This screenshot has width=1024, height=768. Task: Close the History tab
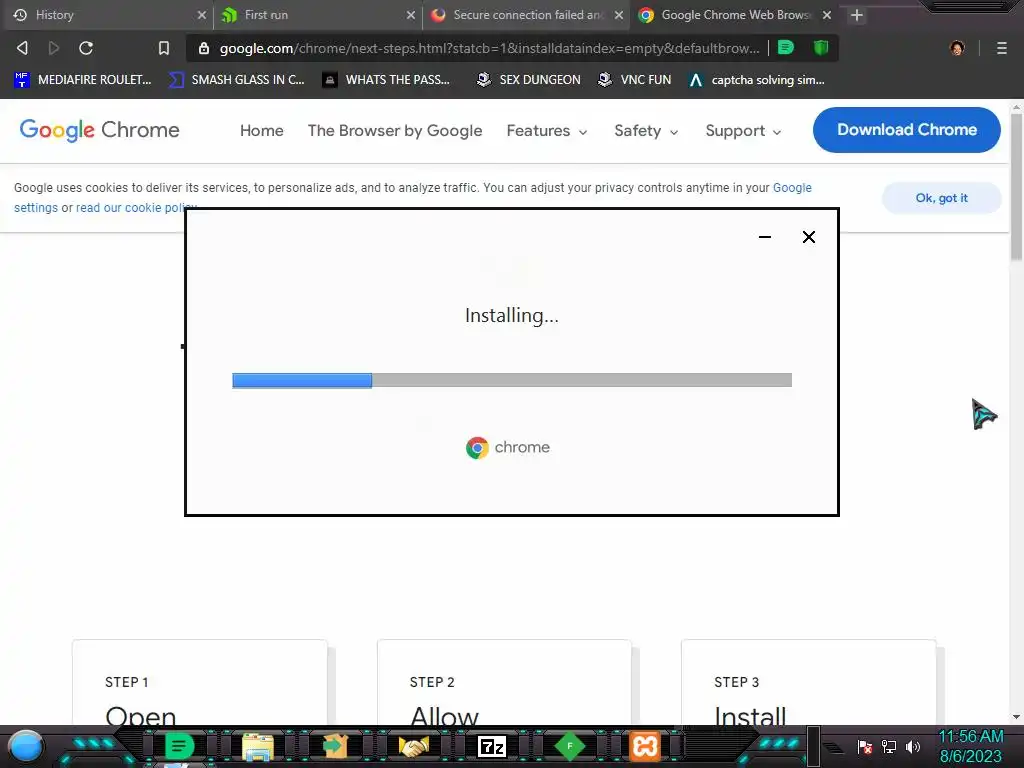pyautogui.click(x=202, y=15)
